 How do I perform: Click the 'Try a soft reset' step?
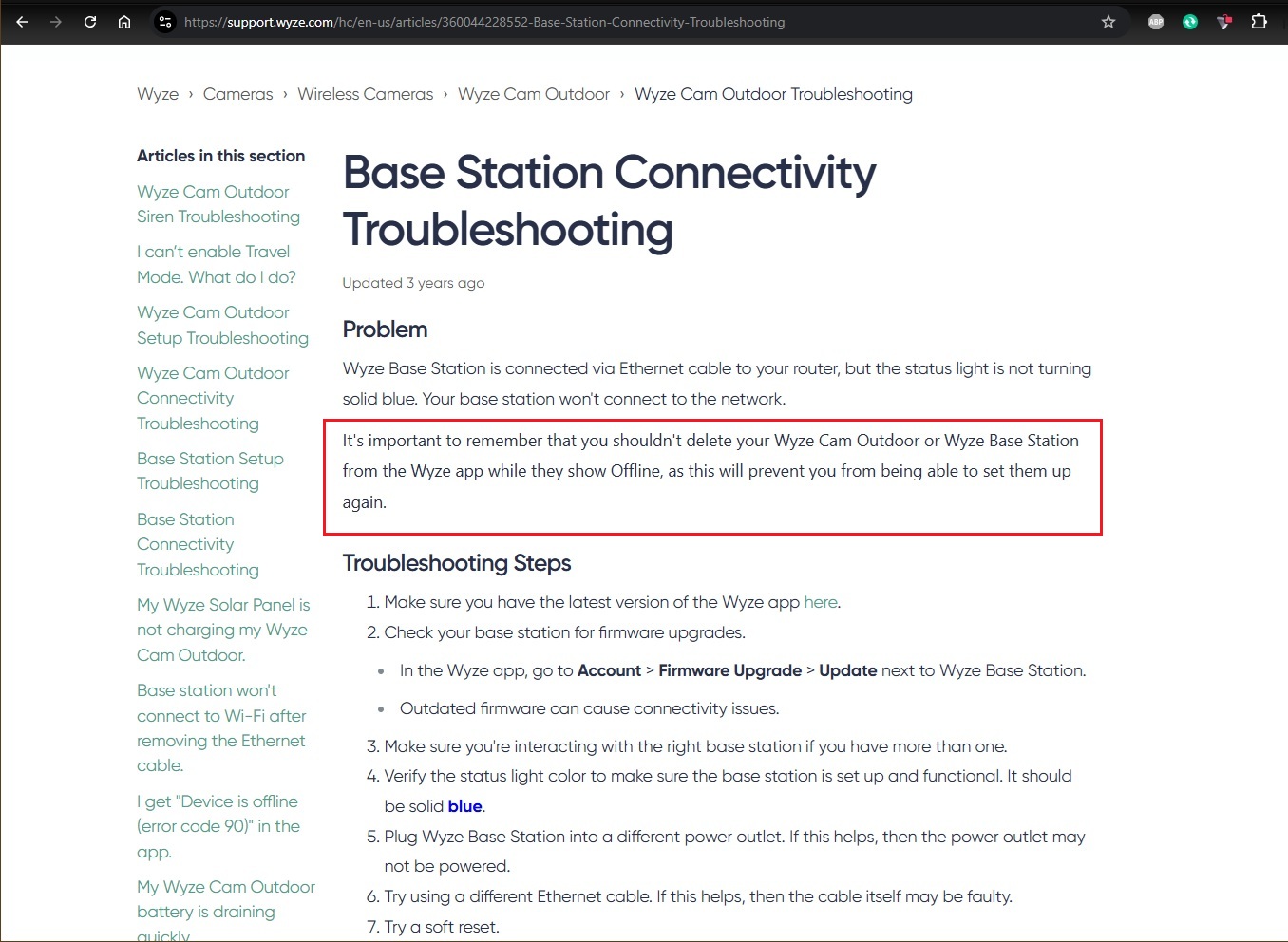(442, 927)
